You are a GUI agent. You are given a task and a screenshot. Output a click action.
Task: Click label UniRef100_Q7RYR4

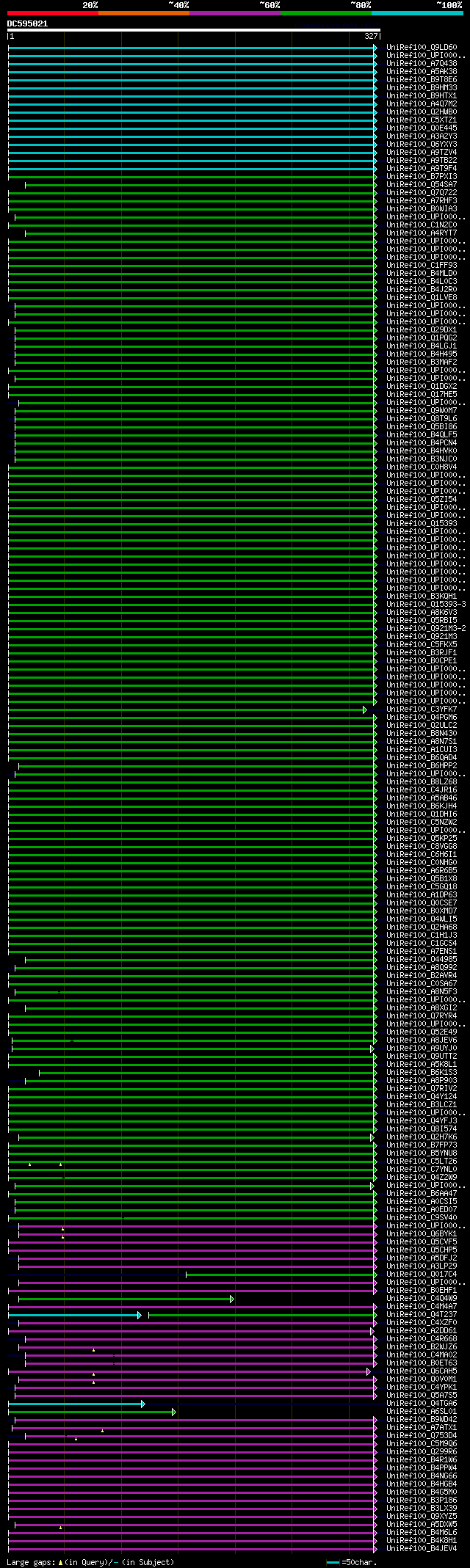[x=422, y=1016]
